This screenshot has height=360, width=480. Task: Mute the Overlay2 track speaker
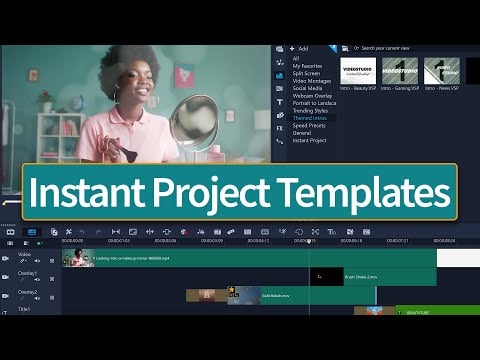pos(37,298)
